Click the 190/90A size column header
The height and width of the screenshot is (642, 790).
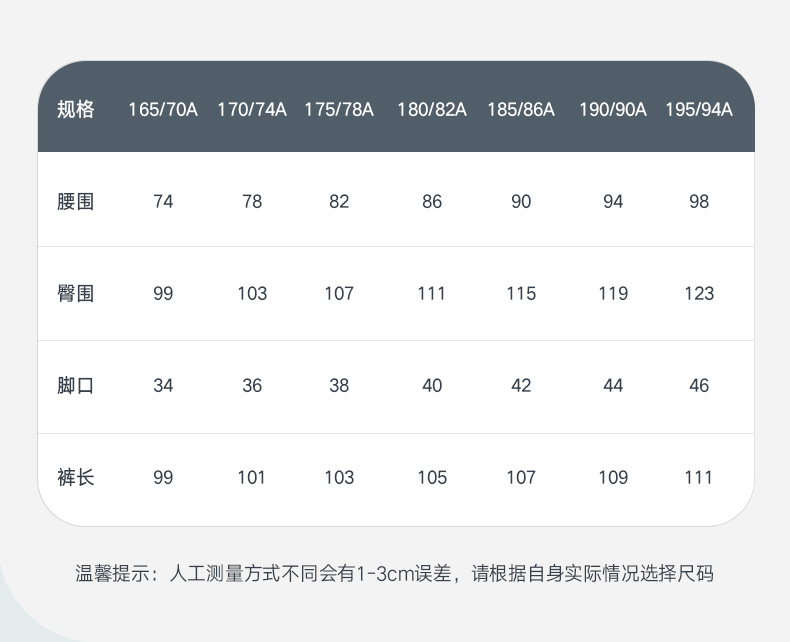point(613,109)
